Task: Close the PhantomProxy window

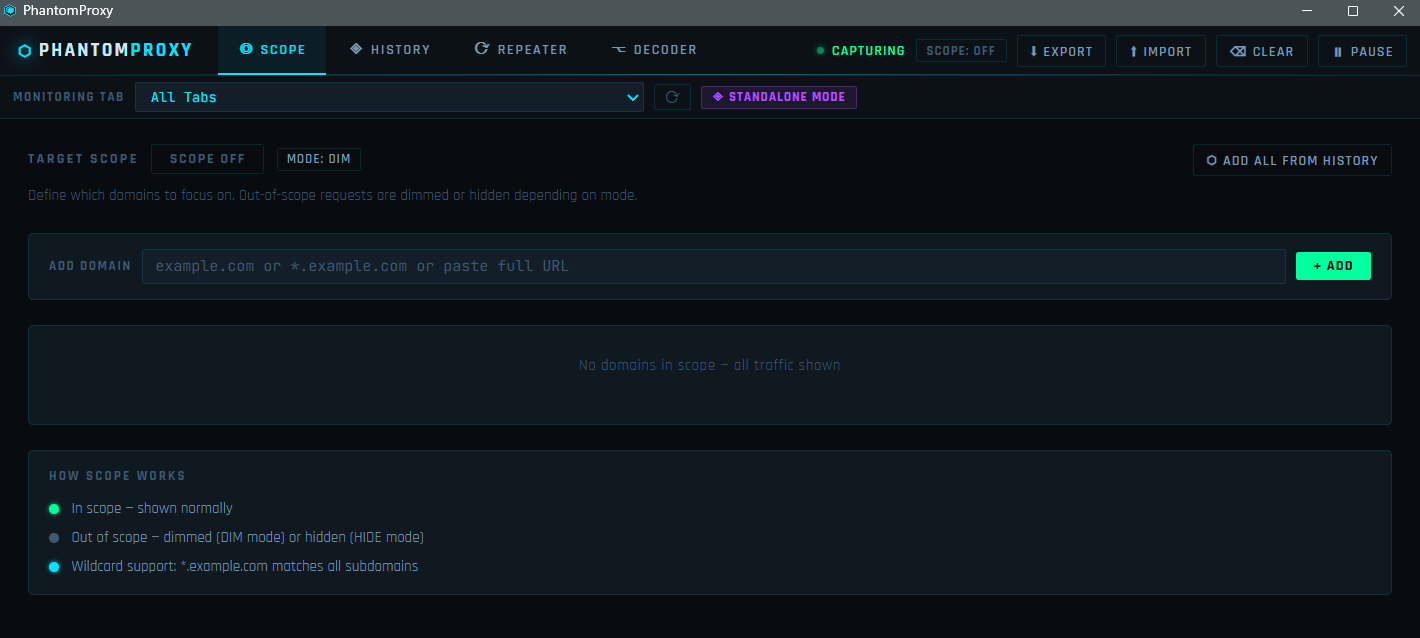Action: (1398, 11)
